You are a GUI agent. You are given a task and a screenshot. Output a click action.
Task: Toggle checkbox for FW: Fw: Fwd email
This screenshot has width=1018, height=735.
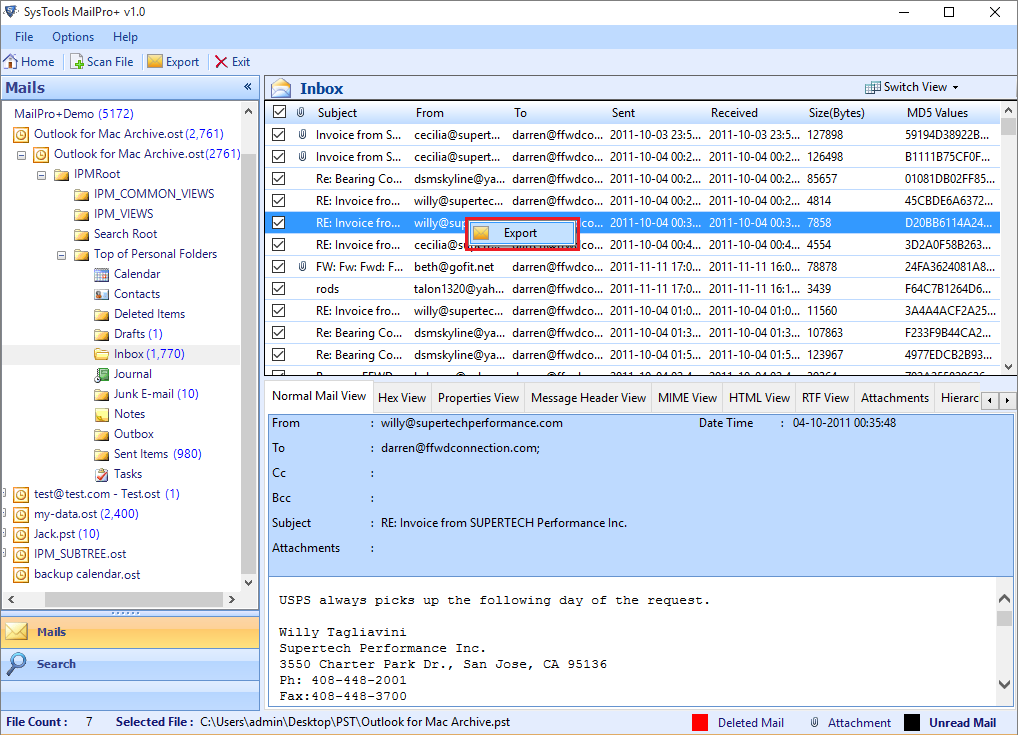(x=279, y=266)
